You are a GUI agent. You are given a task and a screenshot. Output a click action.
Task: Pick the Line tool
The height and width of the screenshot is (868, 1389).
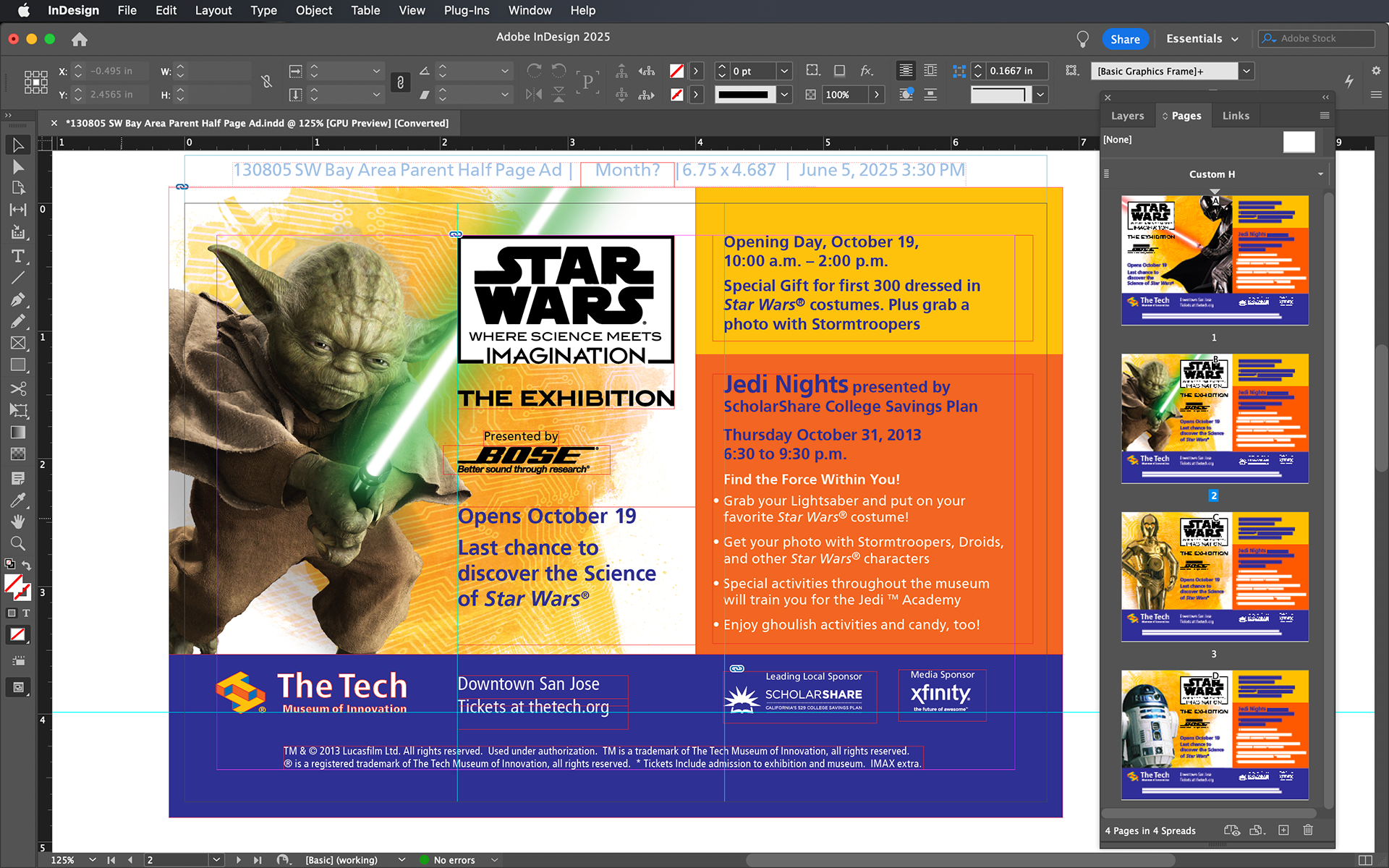click(x=18, y=277)
